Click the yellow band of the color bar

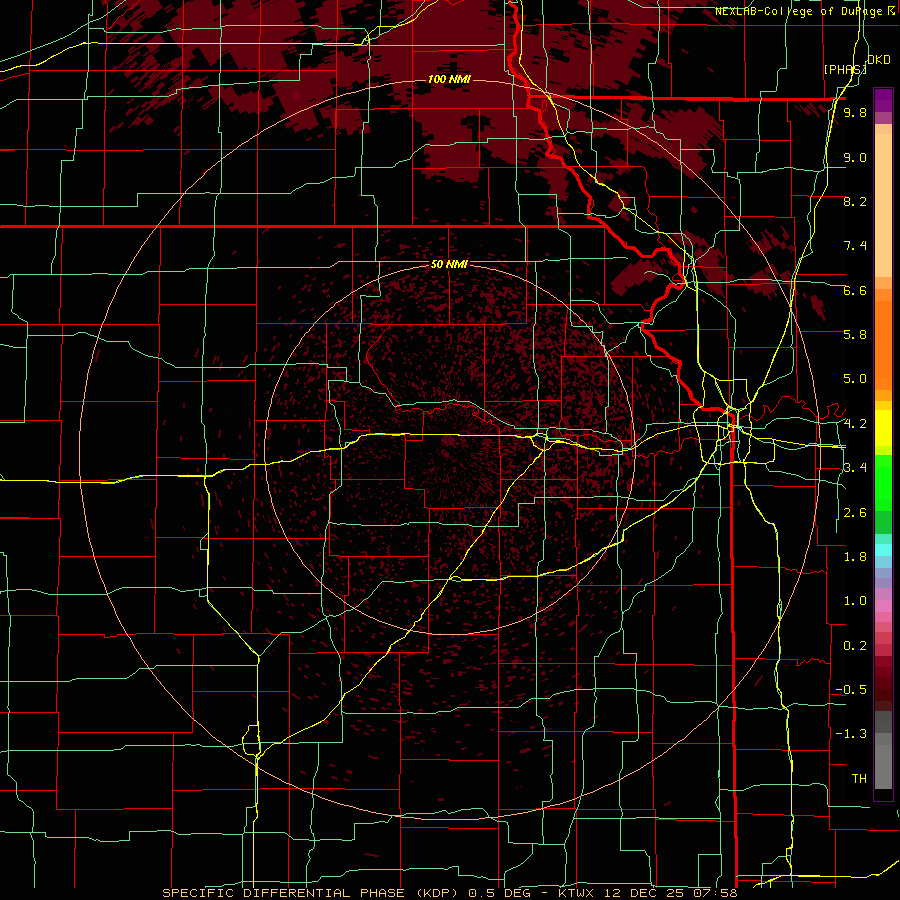pos(883,428)
